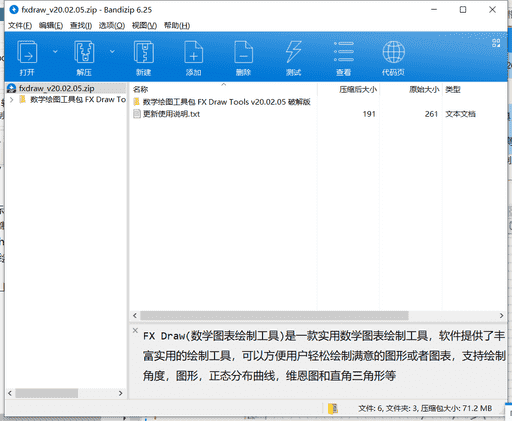Click the file list scroll left arrow
Image resolution: width=512 pixels, height=421 pixels.
tap(135, 316)
